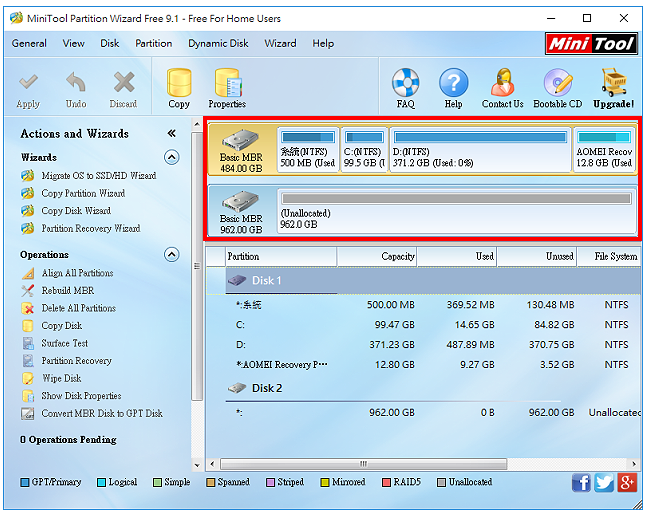Open the Partition menu
650x516 pixels.
153,44
